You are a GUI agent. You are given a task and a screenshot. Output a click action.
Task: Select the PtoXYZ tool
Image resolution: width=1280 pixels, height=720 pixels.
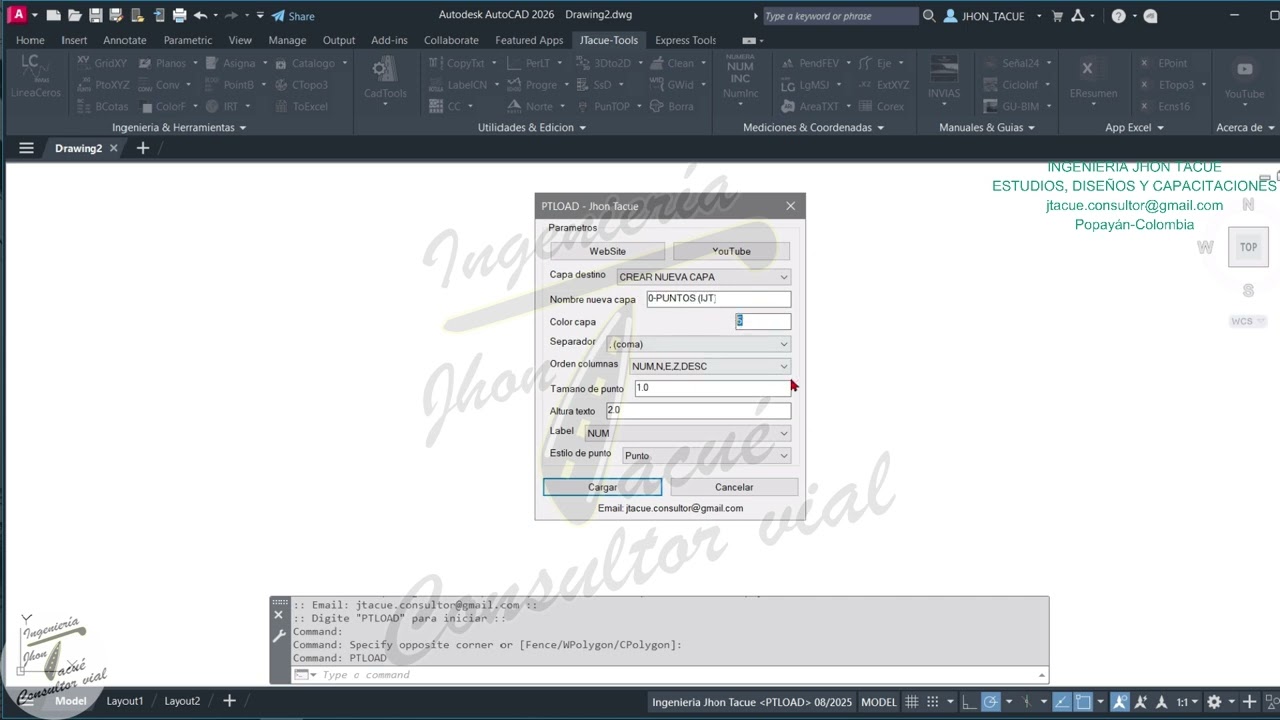(x=103, y=85)
